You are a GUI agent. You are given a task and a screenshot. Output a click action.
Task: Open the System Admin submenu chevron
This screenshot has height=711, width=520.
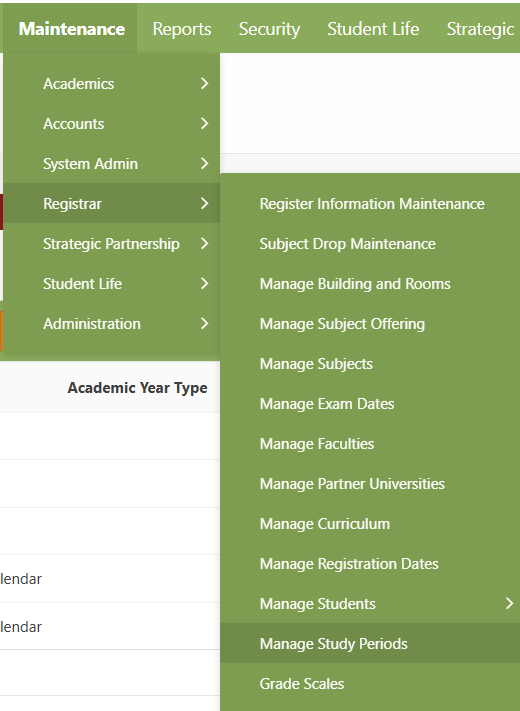(x=204, y=163)
